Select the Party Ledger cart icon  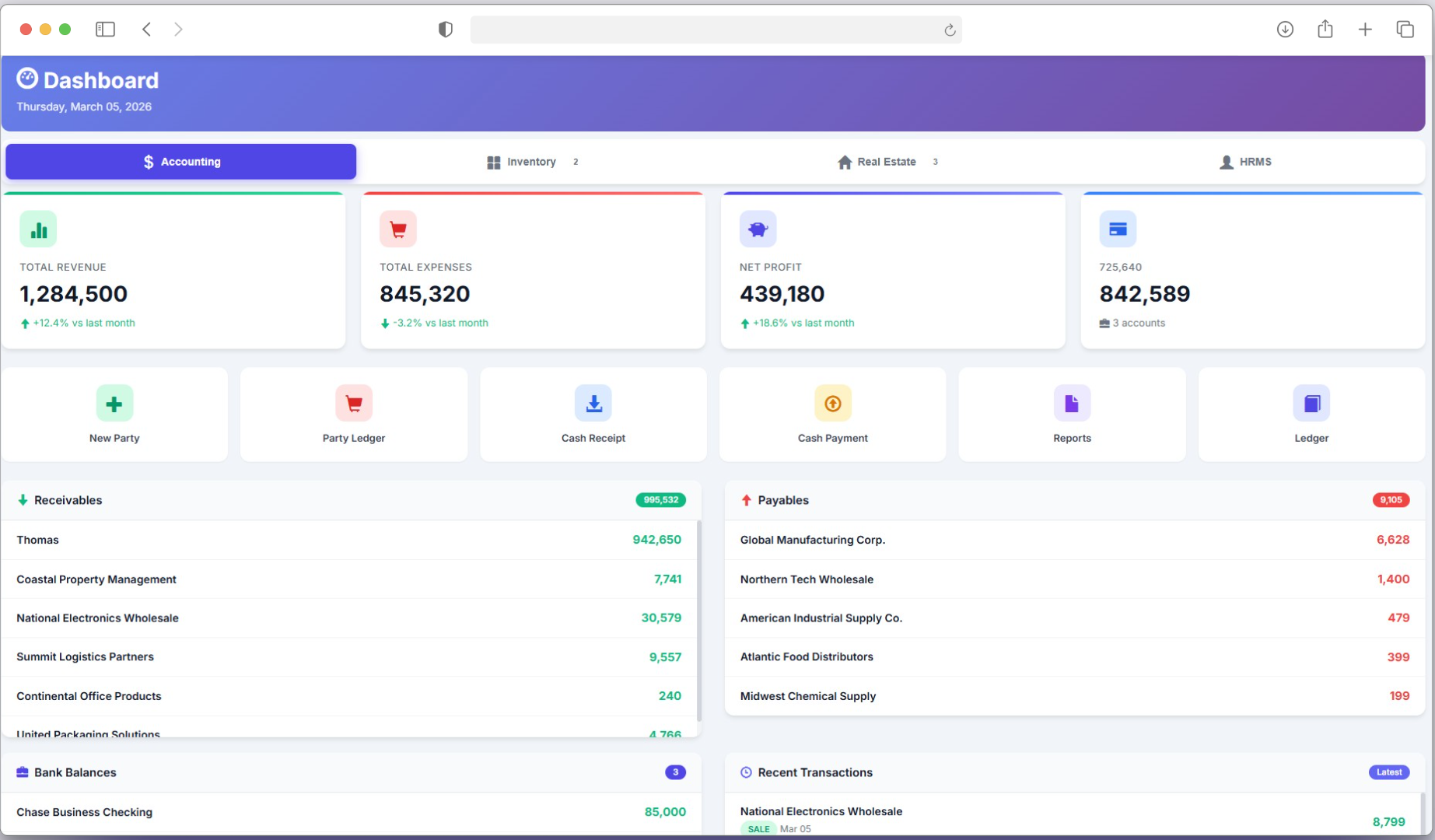[354, 403]
